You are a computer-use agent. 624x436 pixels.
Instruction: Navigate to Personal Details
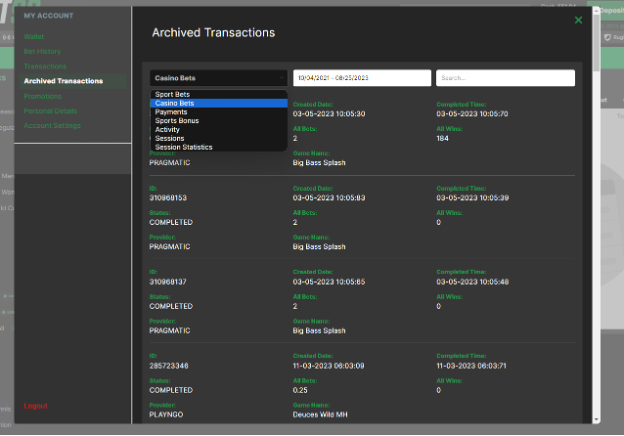[x=50, y=111]
